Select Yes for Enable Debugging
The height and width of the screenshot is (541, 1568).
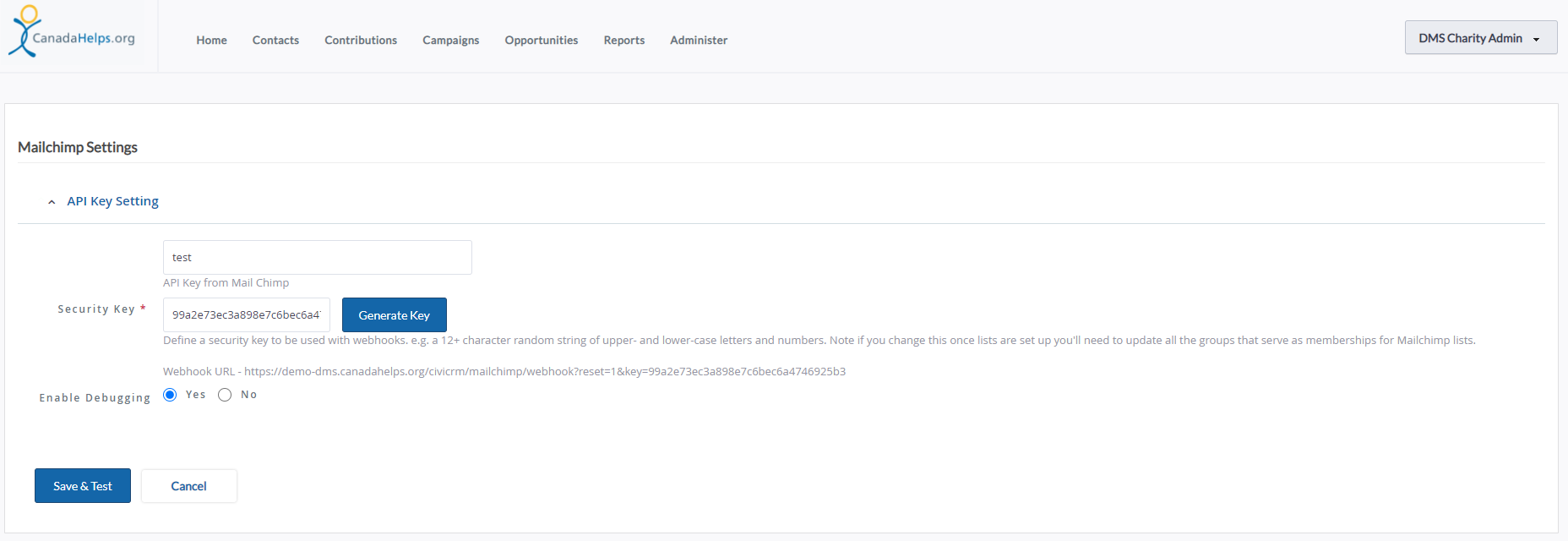170,395
